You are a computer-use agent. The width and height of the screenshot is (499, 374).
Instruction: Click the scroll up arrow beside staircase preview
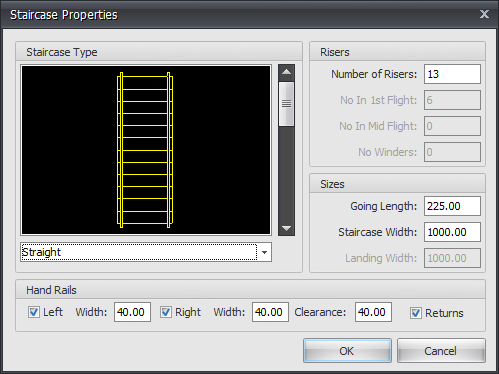tap(286, 72)
